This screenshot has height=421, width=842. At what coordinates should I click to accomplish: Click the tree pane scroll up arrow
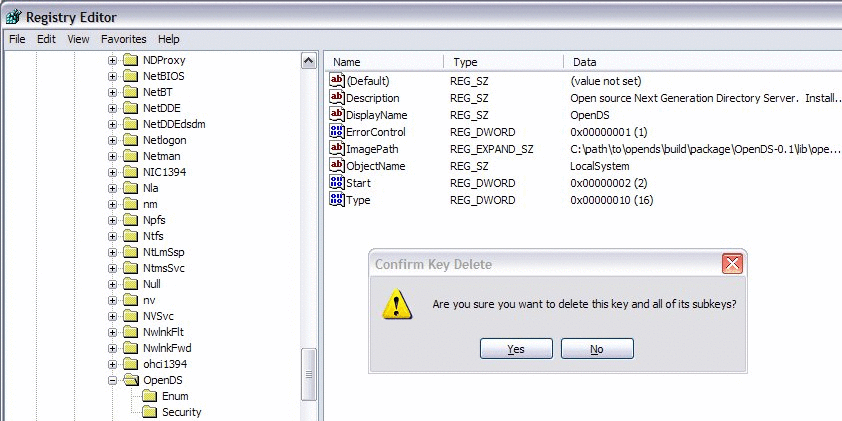click(x=309, y=61)
